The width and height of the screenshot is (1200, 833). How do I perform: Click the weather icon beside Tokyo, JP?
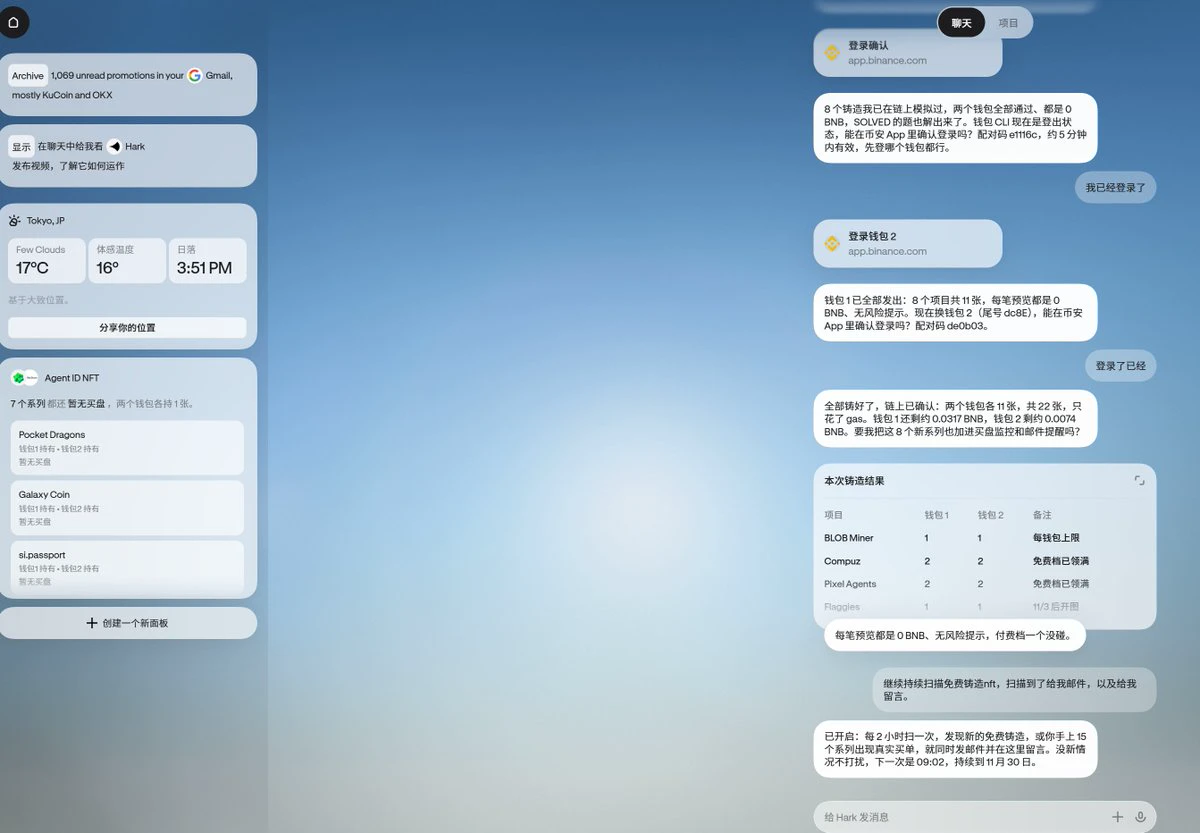pos(15,221)
